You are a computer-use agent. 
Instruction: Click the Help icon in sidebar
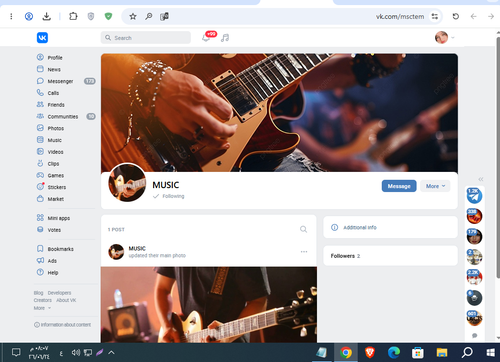pyautogui.click(x=40, y=272)
